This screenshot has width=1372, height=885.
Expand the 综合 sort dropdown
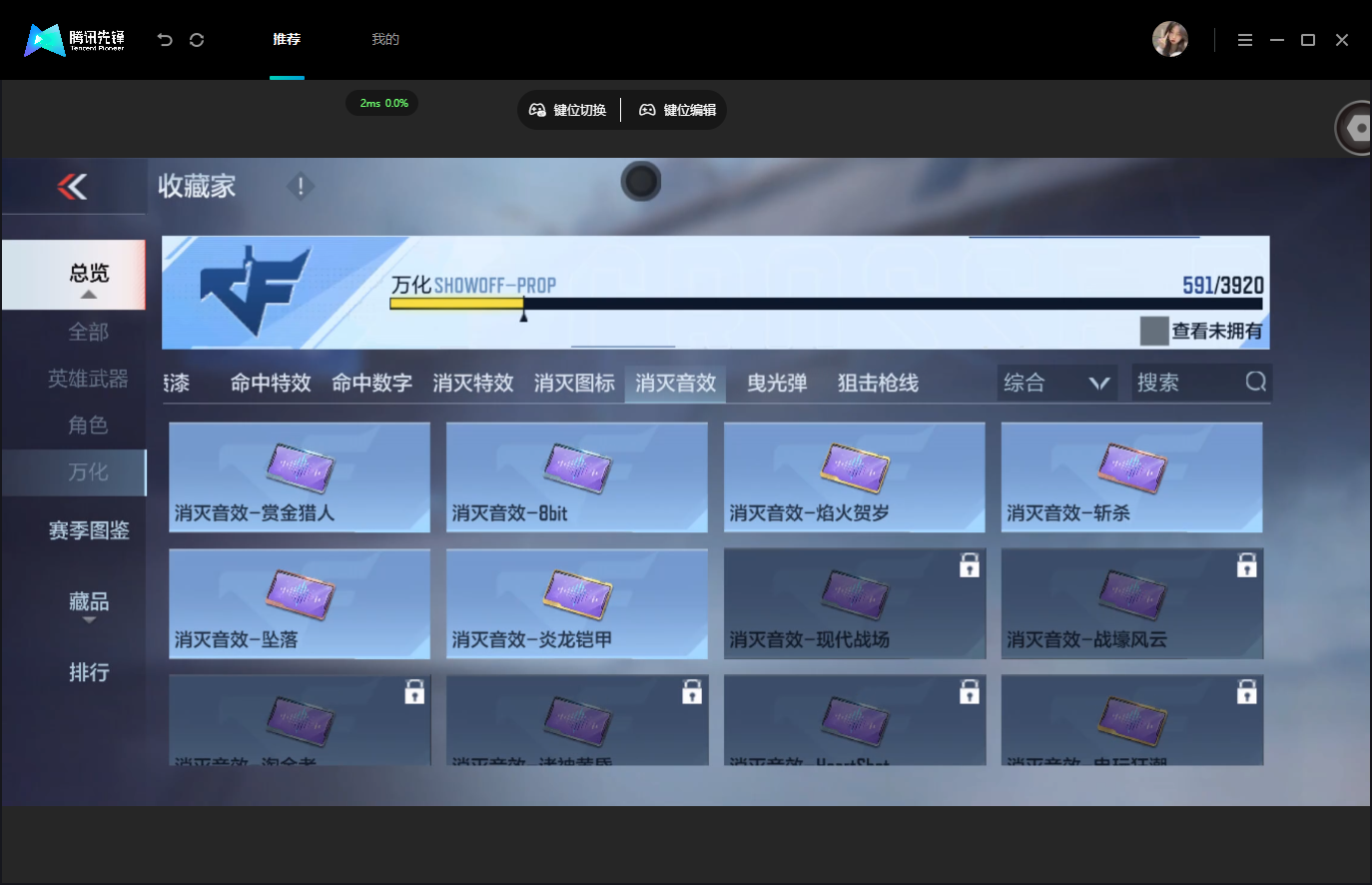click(1059, 383)
